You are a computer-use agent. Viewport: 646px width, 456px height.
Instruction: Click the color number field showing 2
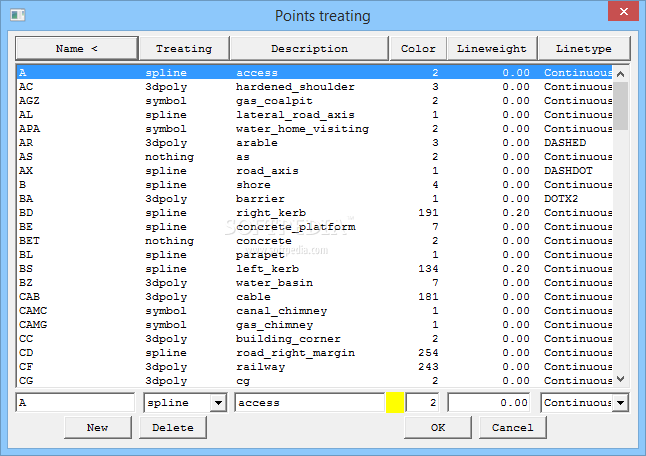422,402
